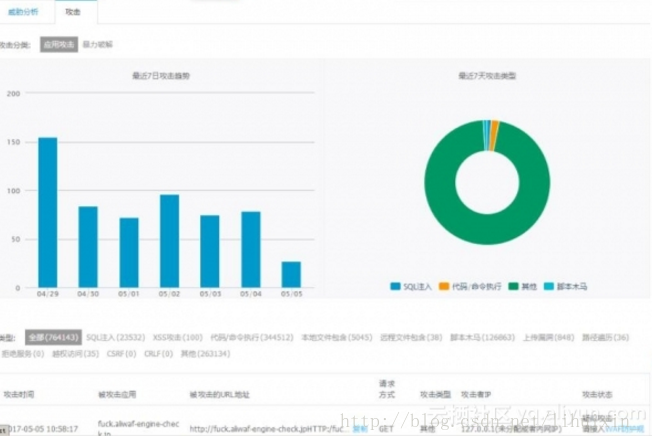652x441 pixels.
Task: Filter by SQL注入(23532)
Action: point(116,338)
